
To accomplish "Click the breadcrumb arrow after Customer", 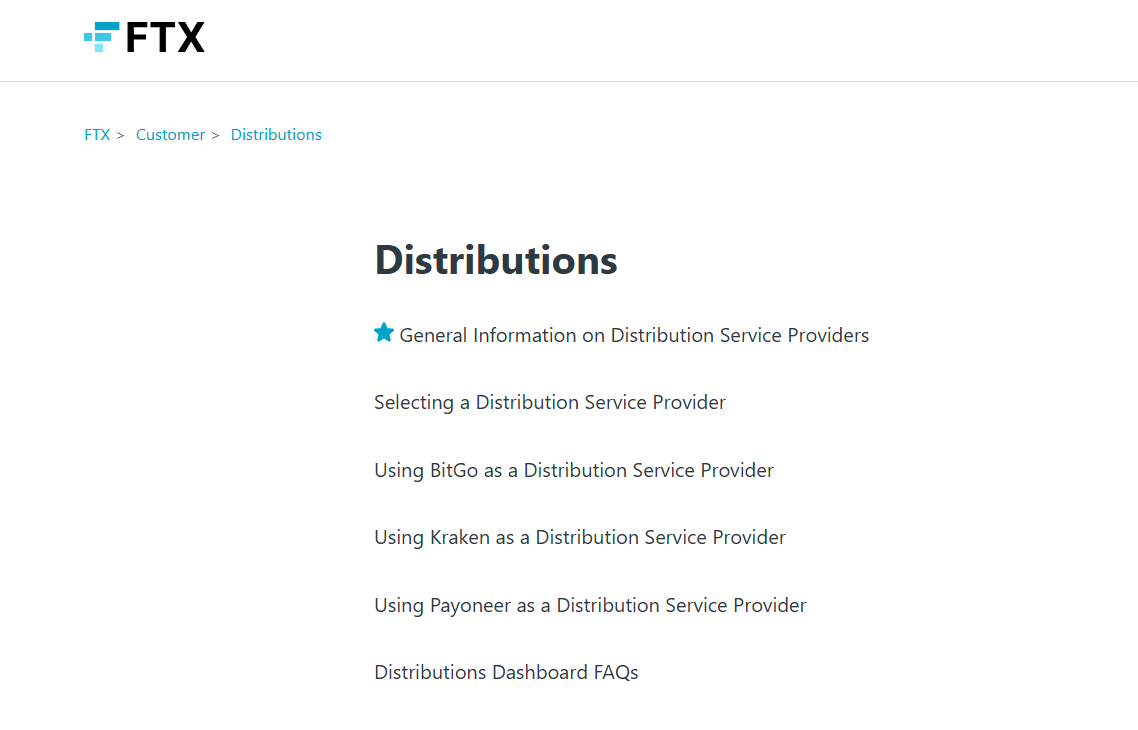I will [216, 135].
